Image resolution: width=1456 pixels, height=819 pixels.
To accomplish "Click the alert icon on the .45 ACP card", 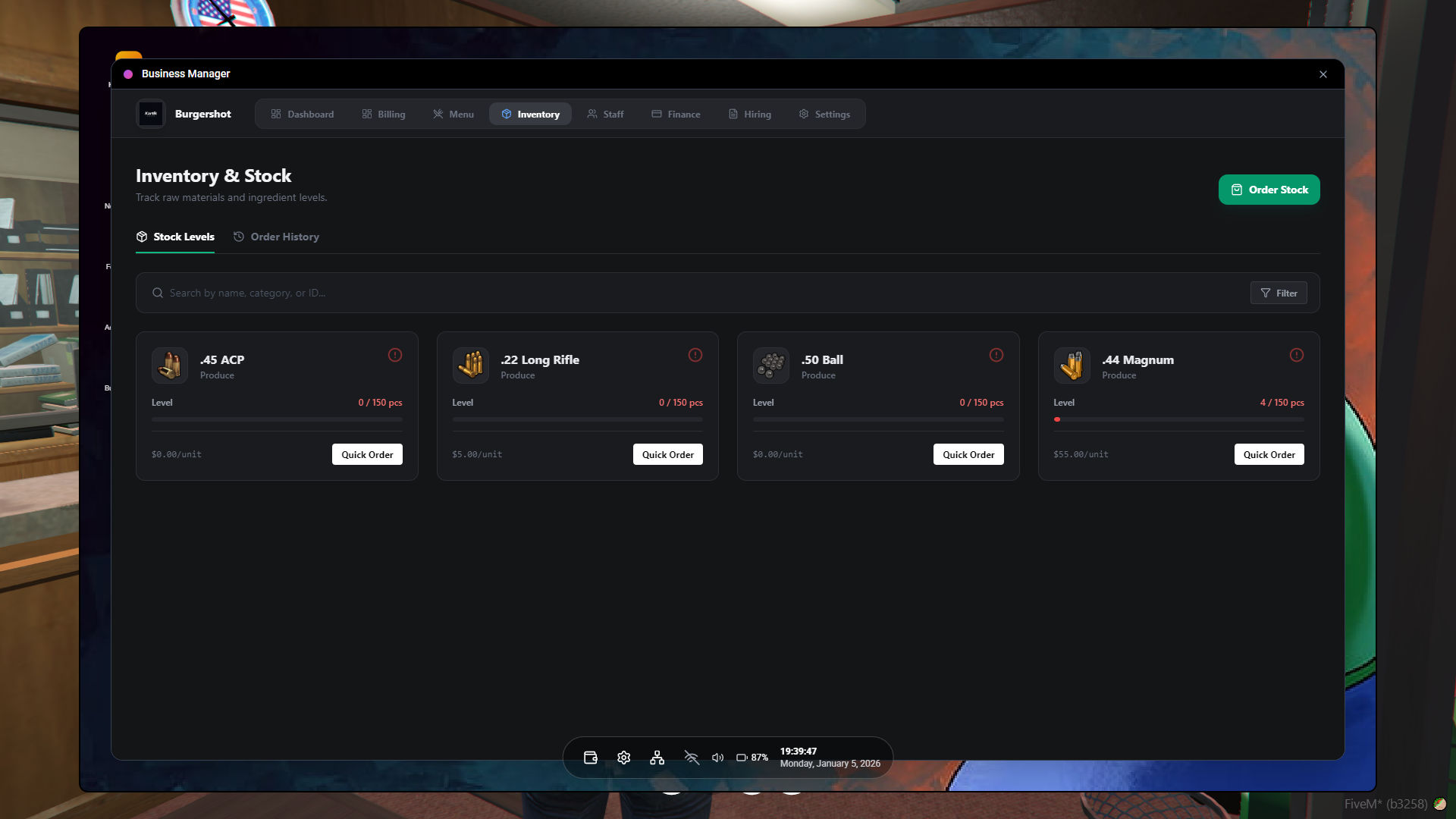I will 394,355.
